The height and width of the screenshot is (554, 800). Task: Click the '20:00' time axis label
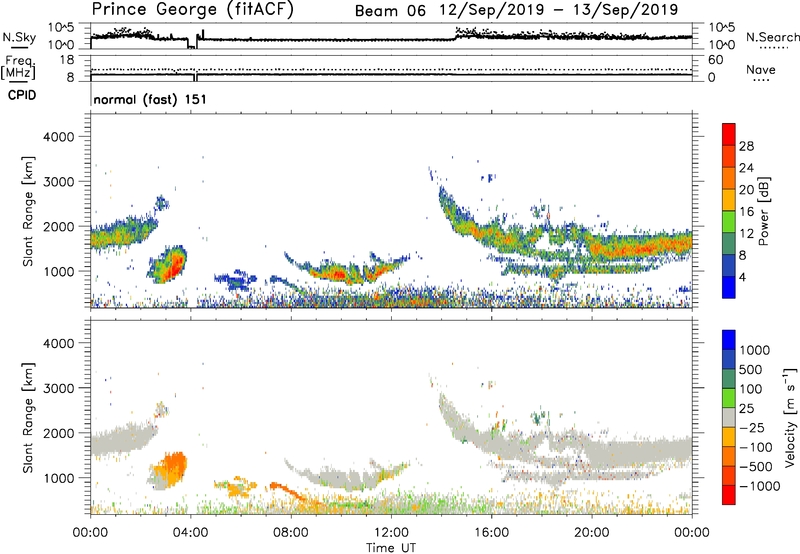tap(592, 533)
